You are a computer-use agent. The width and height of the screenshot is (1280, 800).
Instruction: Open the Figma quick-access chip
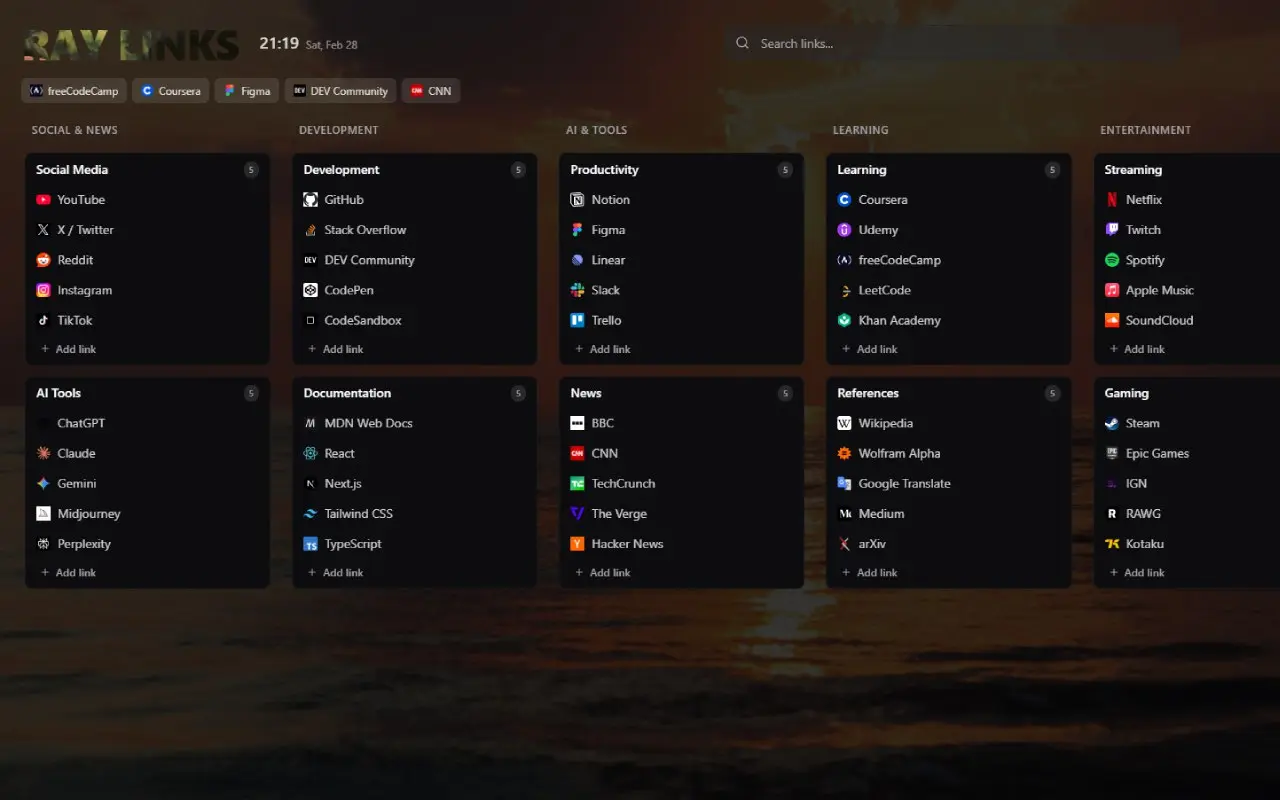tap(247, 91)
